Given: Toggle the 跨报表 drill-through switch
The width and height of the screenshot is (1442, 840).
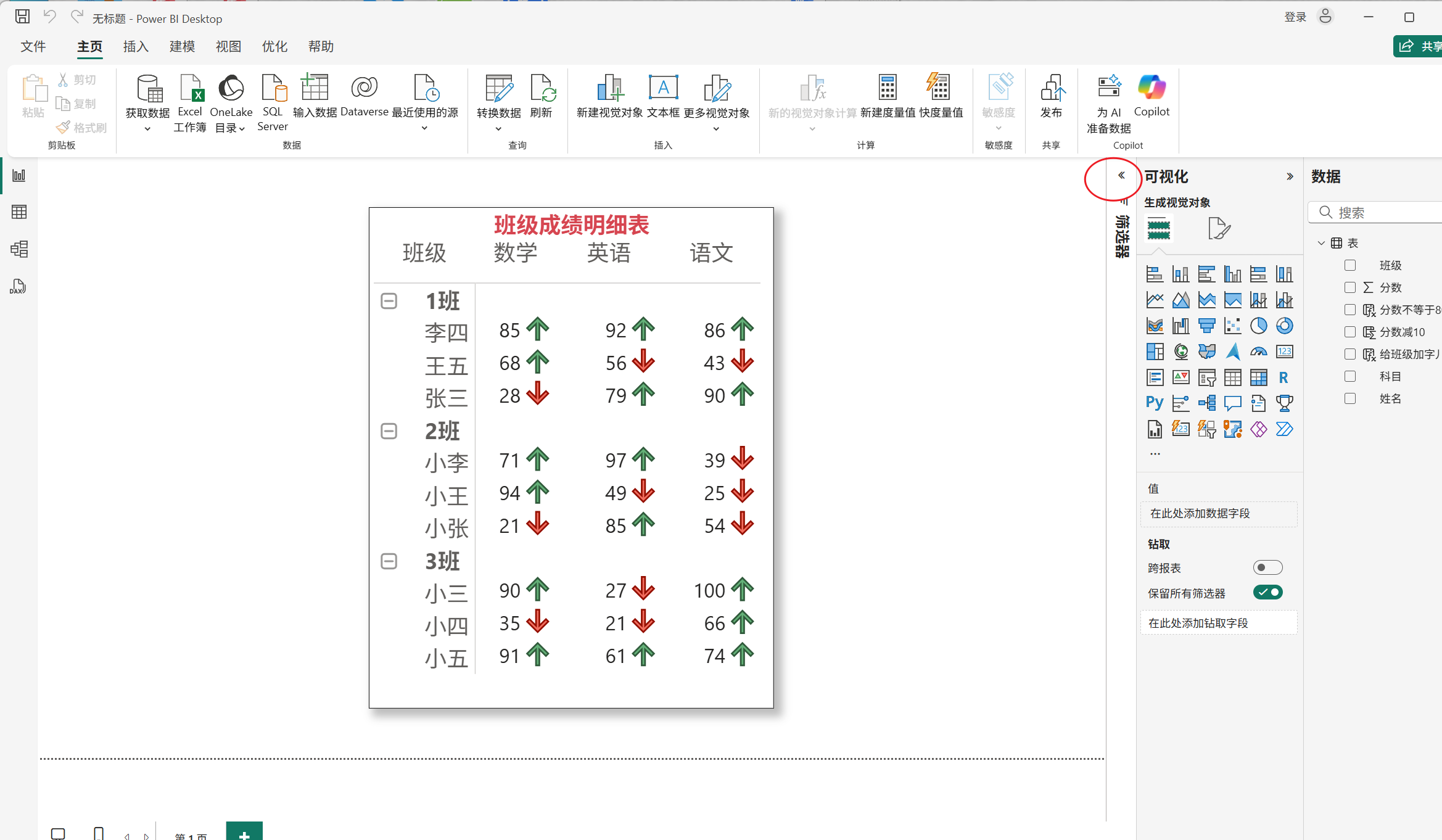Looking at the screenshot, I should coord(1267,567).
